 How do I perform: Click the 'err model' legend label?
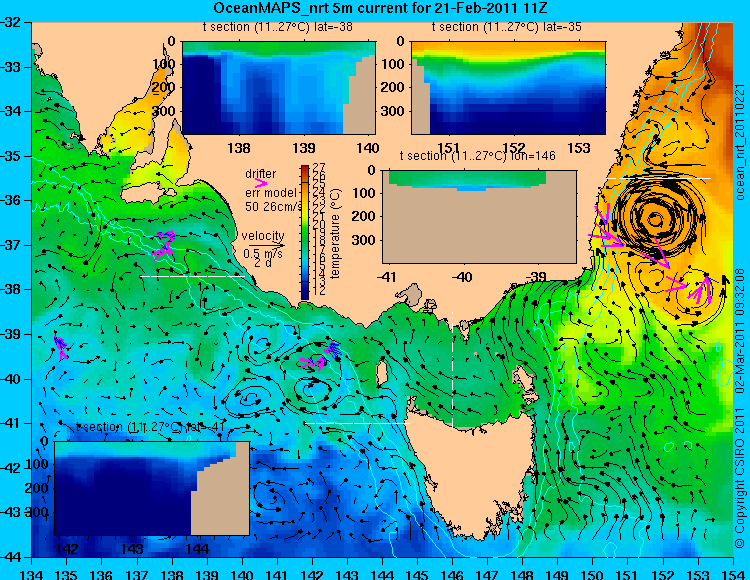click(271, 193)
